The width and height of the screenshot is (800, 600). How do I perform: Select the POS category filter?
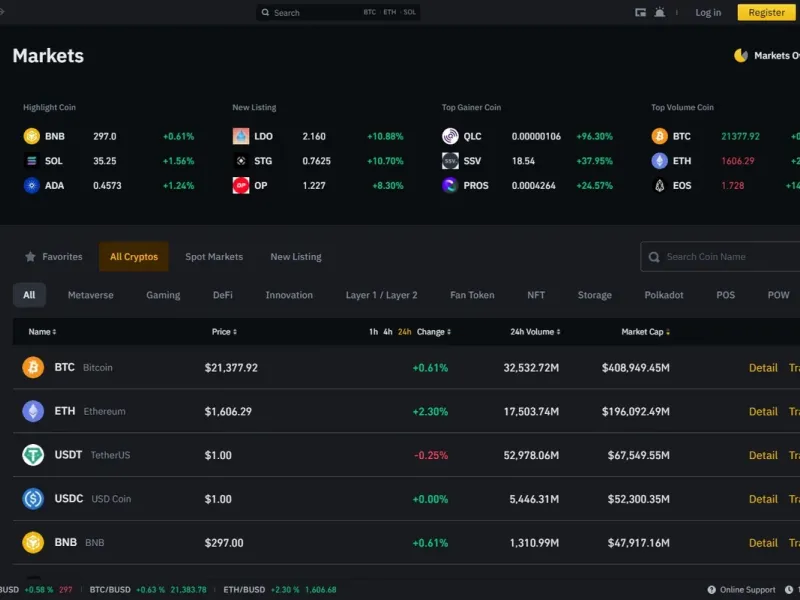click(725, 295)
